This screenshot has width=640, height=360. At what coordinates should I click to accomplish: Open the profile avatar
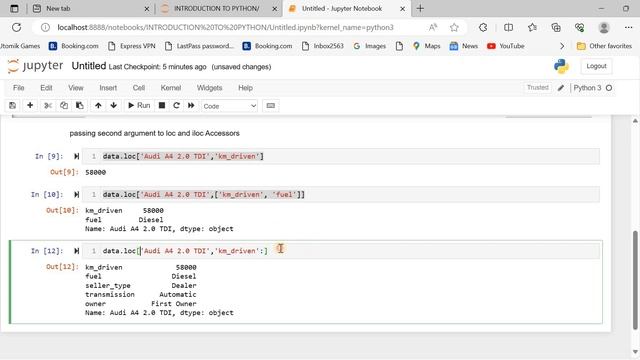(x=604, y=27)
